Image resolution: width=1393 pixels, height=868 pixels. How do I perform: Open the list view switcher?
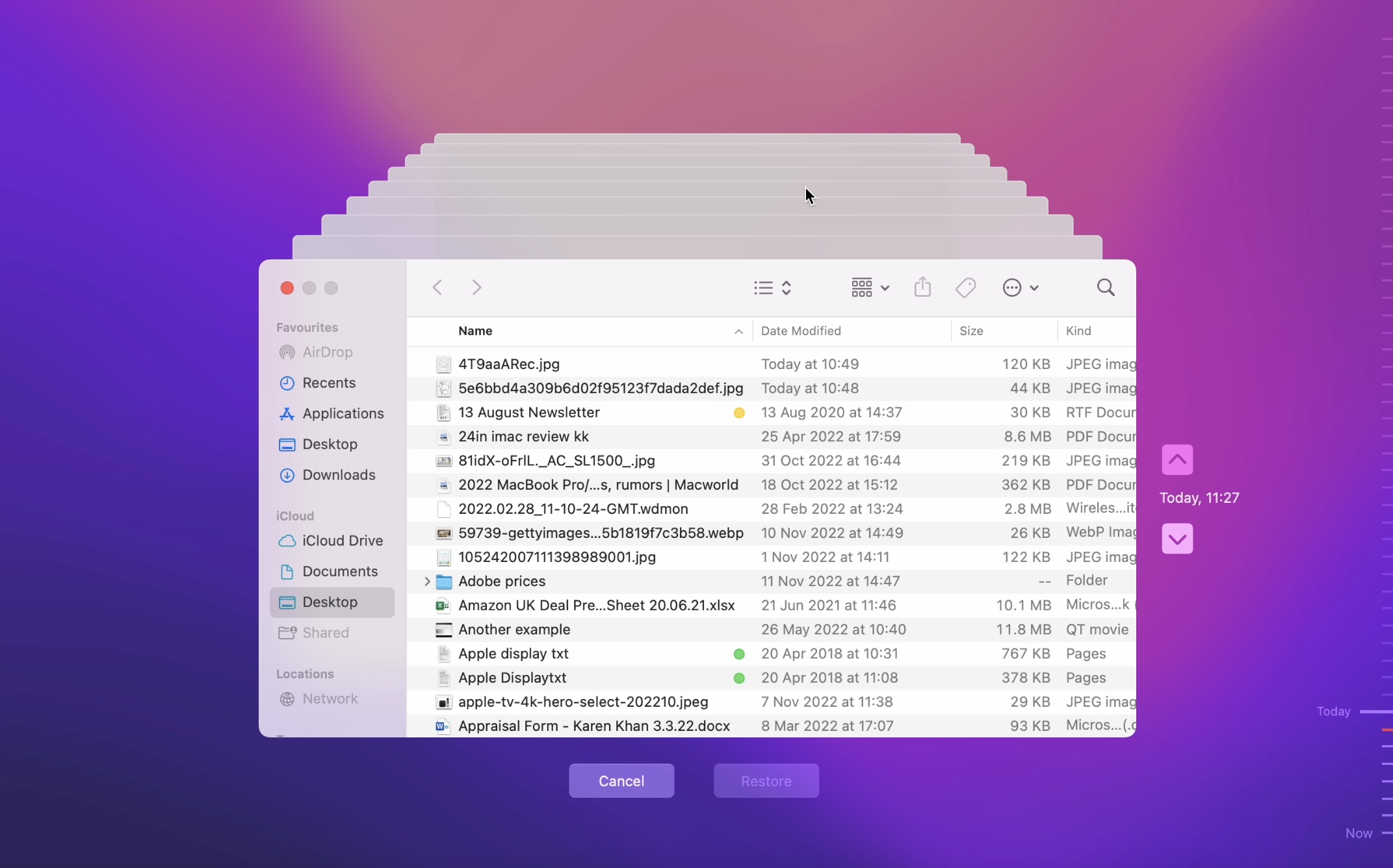(772, 288)
